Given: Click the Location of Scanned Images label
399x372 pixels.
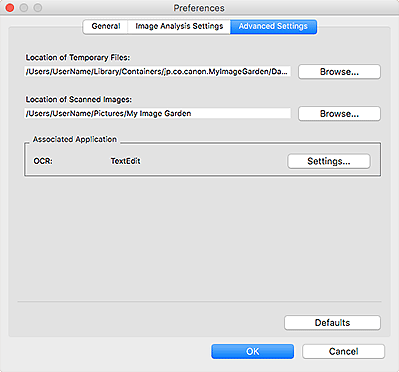Looking at the screenshot, I should pyautogui.click(x=79, y=99).
